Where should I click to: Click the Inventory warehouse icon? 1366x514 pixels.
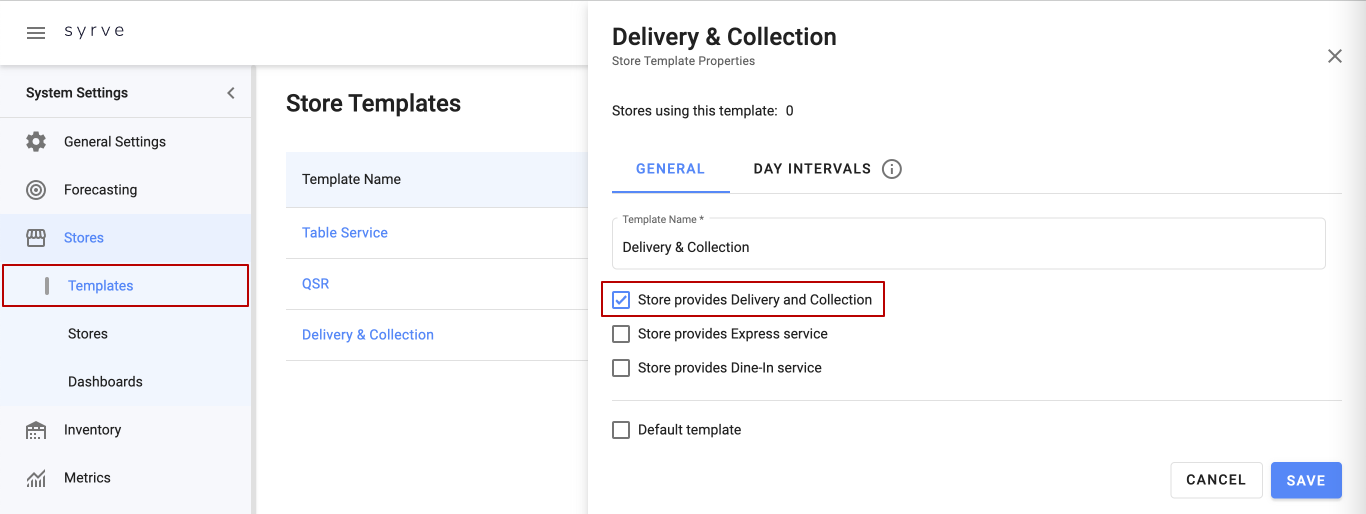point(36,430)
